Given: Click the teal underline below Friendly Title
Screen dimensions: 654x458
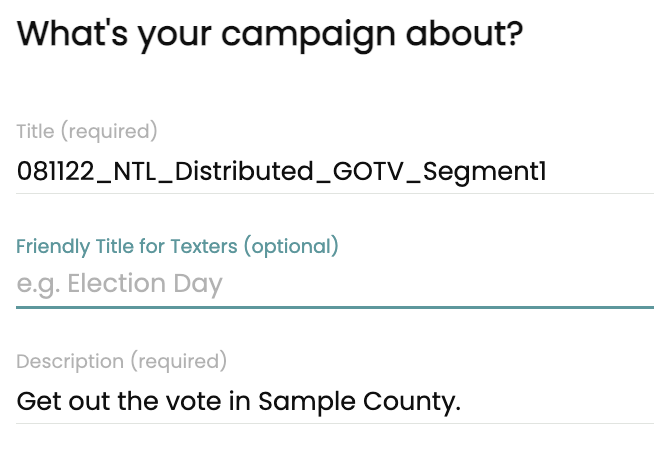Looking at the screenshot, I should click(x=334, y=307).
